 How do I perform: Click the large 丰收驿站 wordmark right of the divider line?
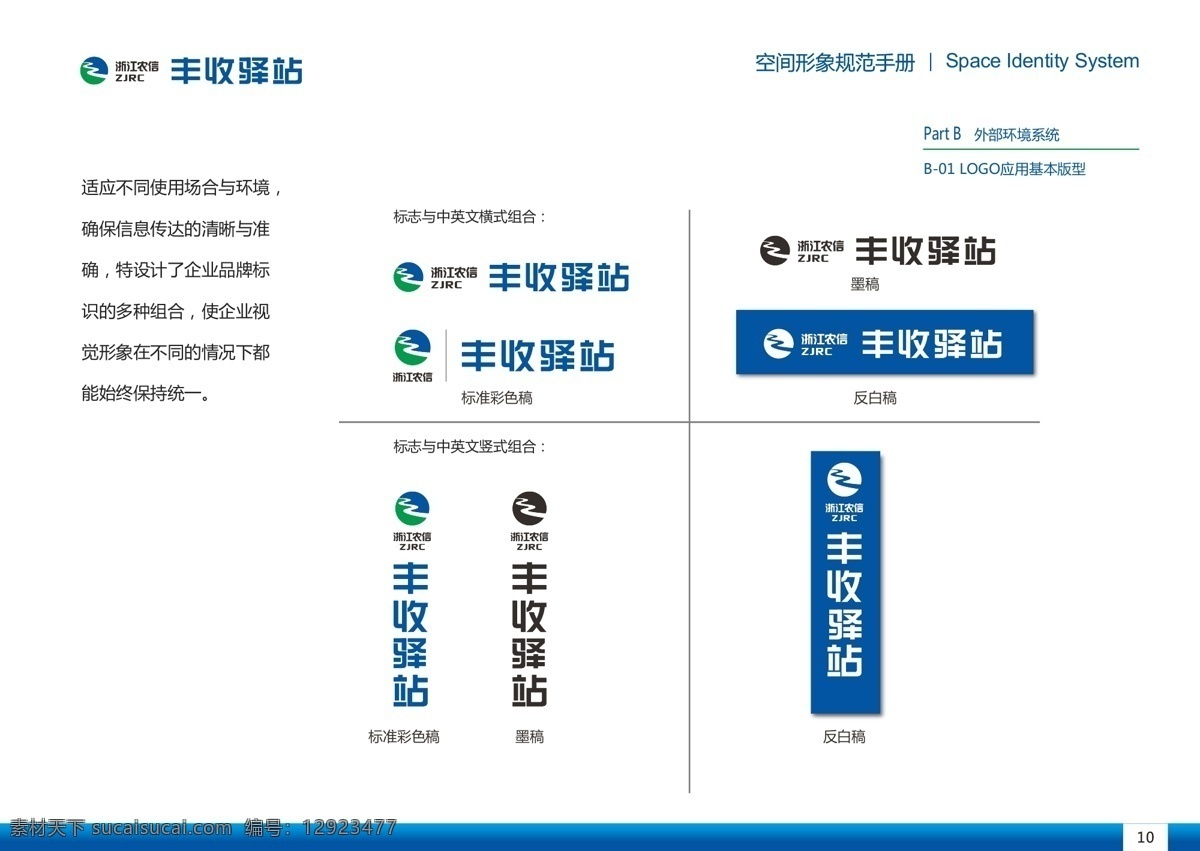tap(537, 355)
